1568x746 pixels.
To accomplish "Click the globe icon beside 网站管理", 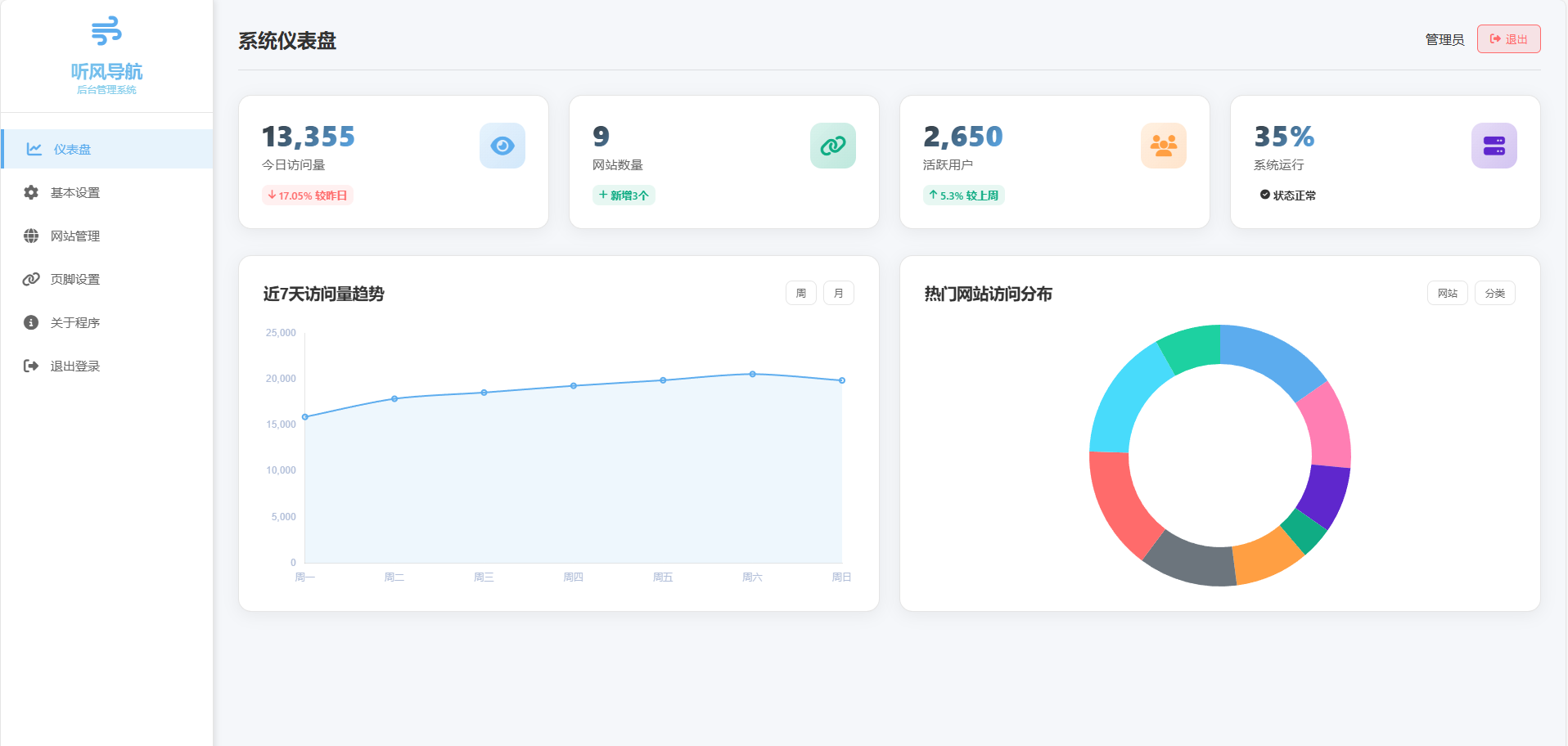I will (x=31, y=236).
